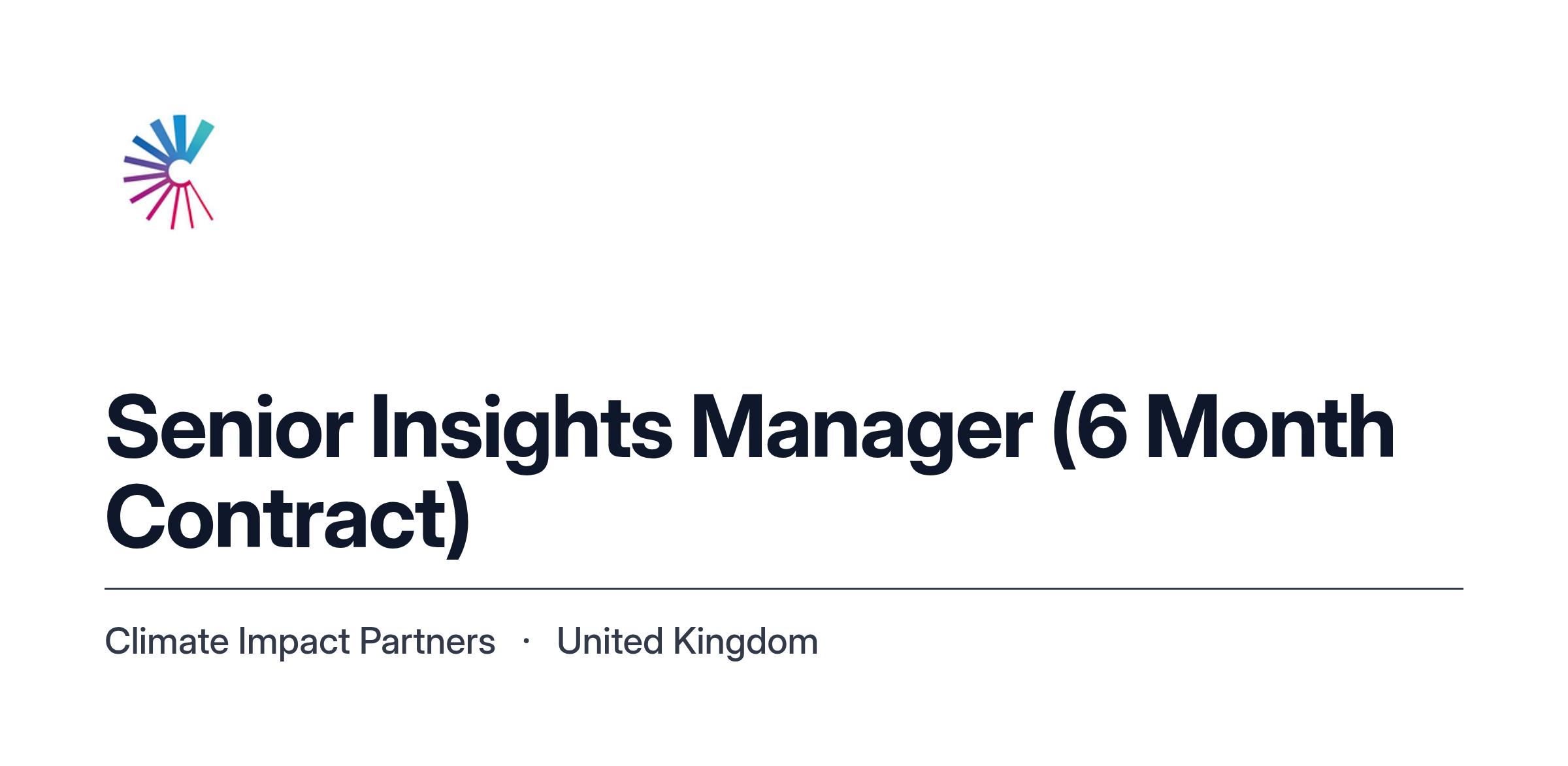Viewport: 1568px width, 766px height.
Task: Click the Climate Impact Partners sunburst logo
Action: [169, 172]
